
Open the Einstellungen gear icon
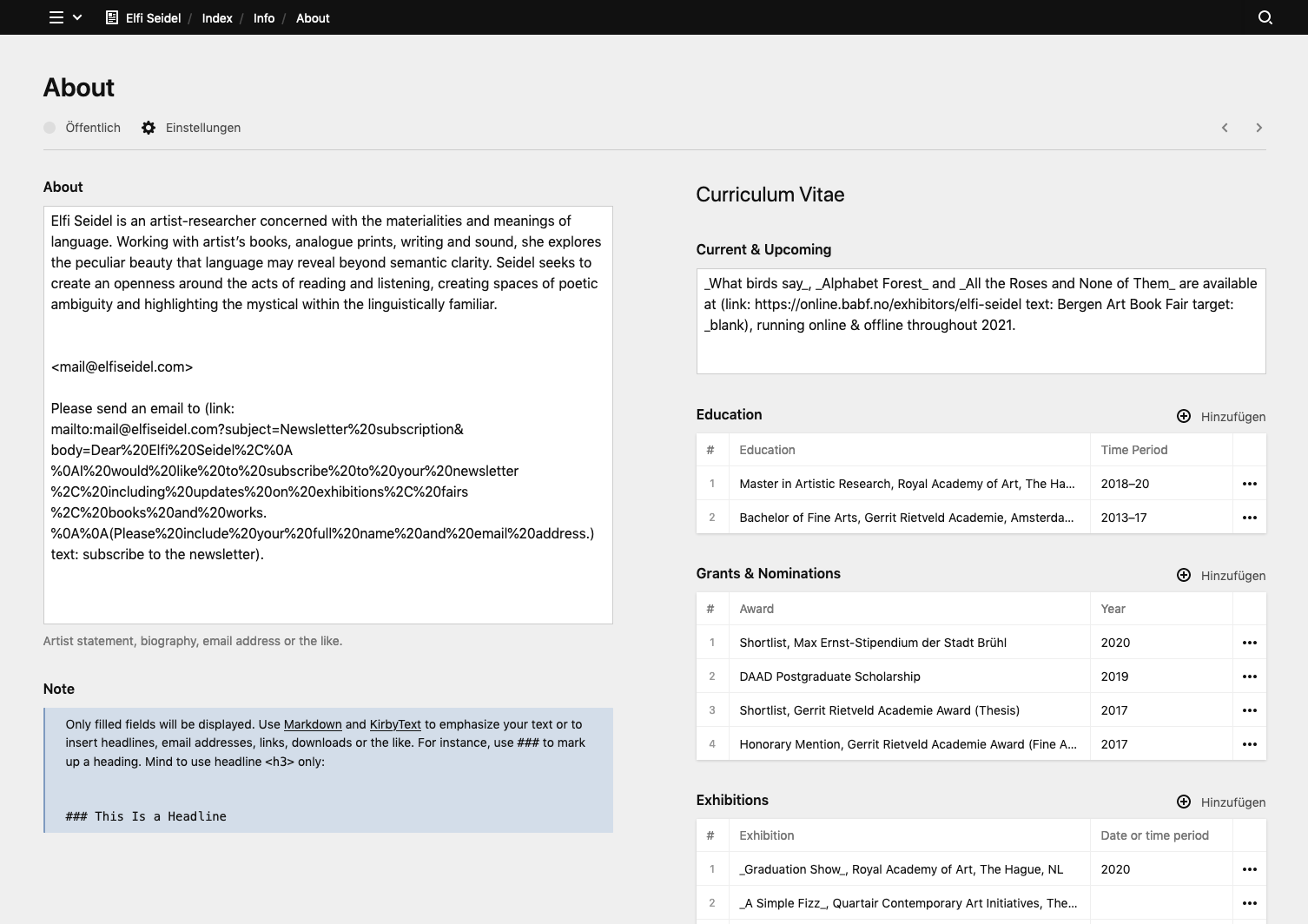(x=149, y=128)
